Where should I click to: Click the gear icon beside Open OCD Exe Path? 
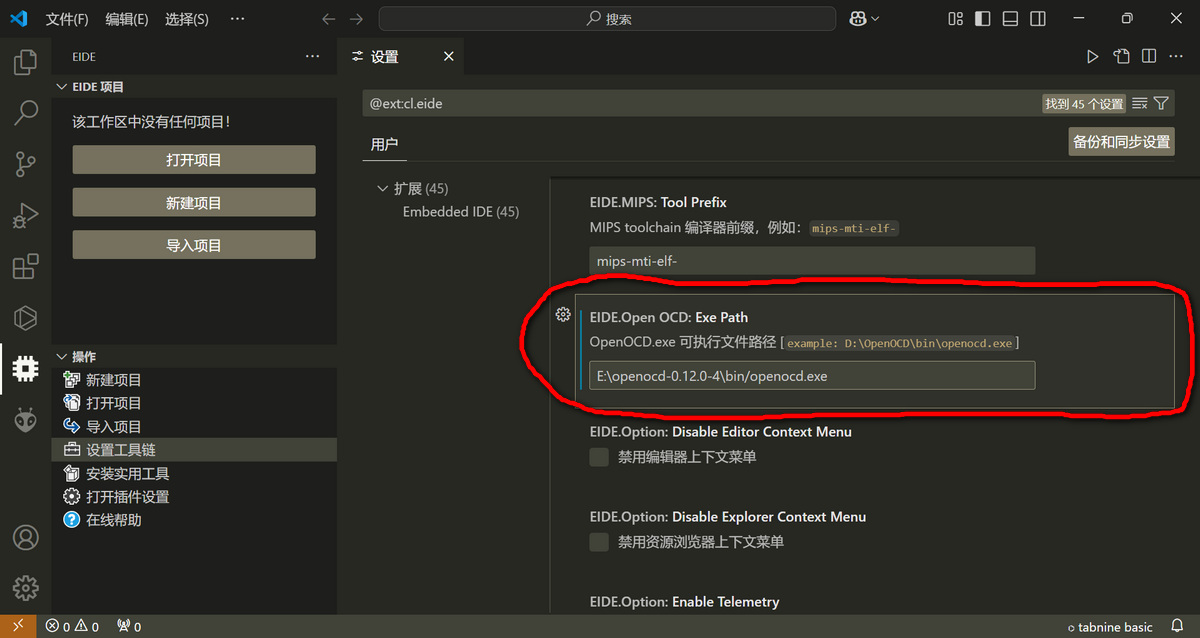563,315
